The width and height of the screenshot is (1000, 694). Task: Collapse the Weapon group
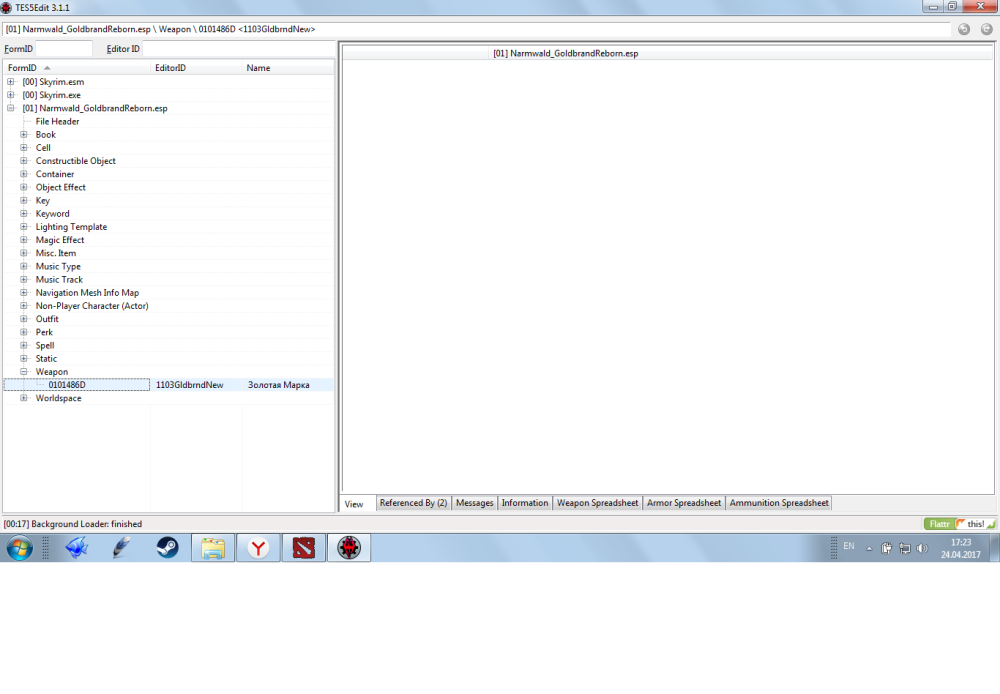coord(24,371)
